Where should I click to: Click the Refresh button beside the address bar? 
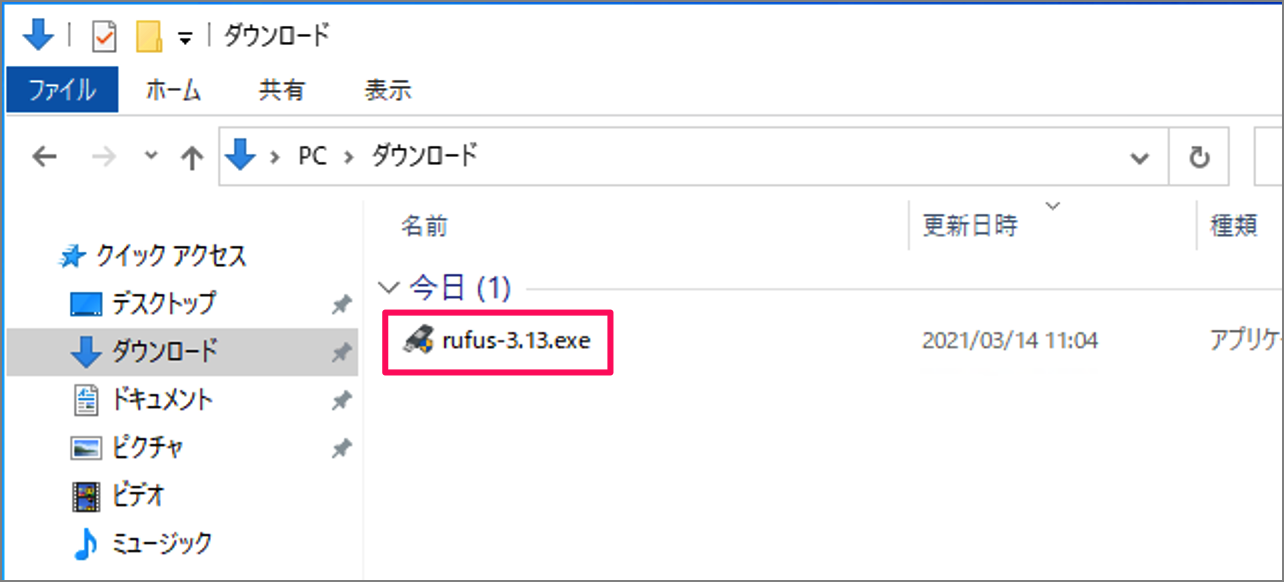(1198, 157)
